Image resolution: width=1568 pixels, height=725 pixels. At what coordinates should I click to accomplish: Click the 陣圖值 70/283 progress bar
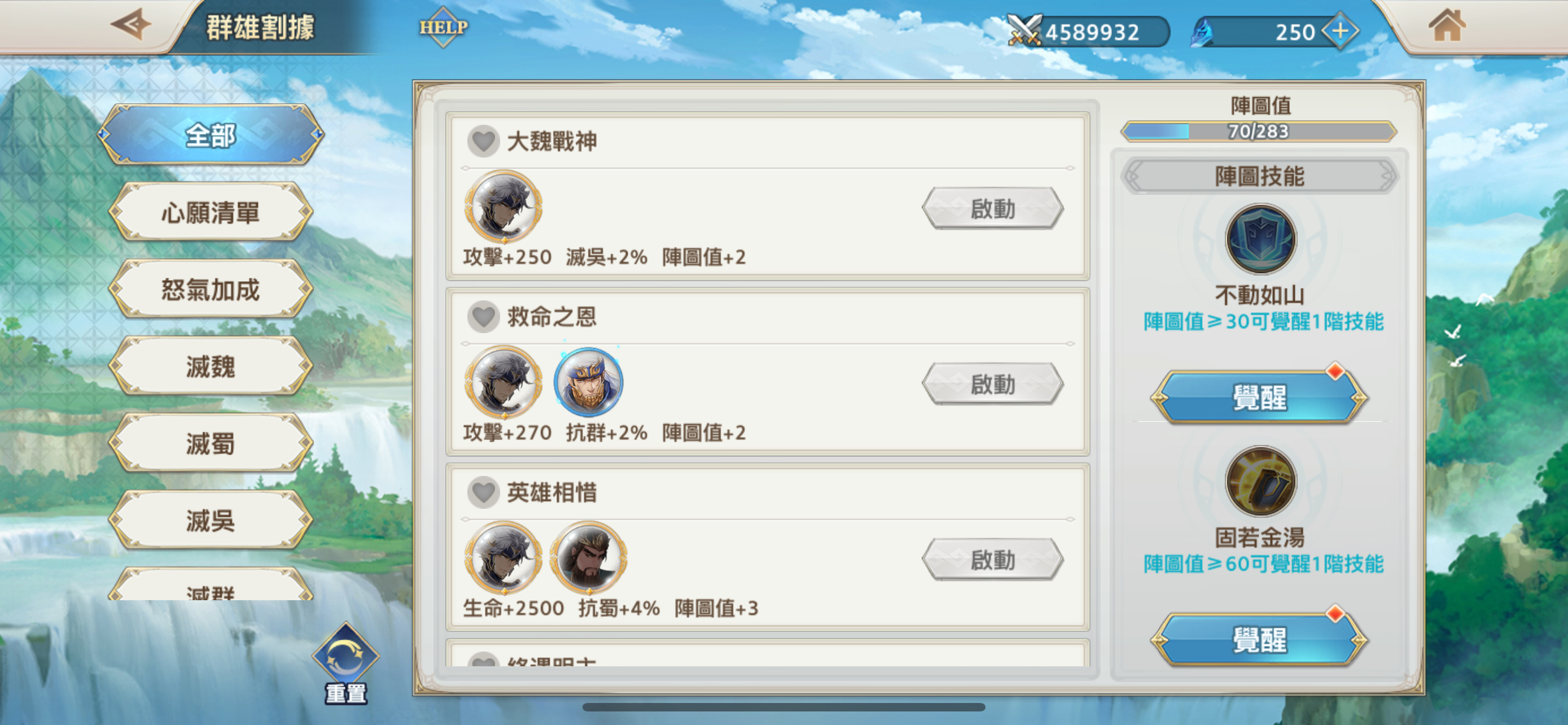click(x=1259, y=132)
